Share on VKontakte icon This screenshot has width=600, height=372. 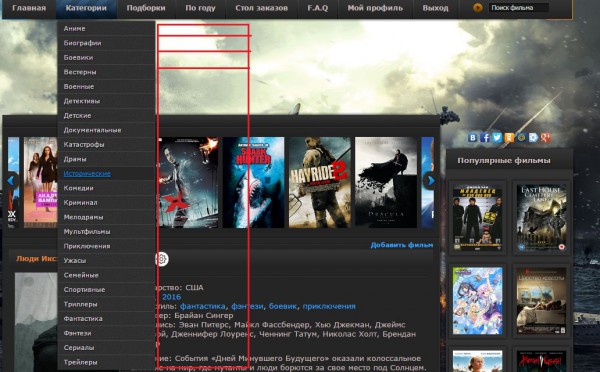coord(473,137)
